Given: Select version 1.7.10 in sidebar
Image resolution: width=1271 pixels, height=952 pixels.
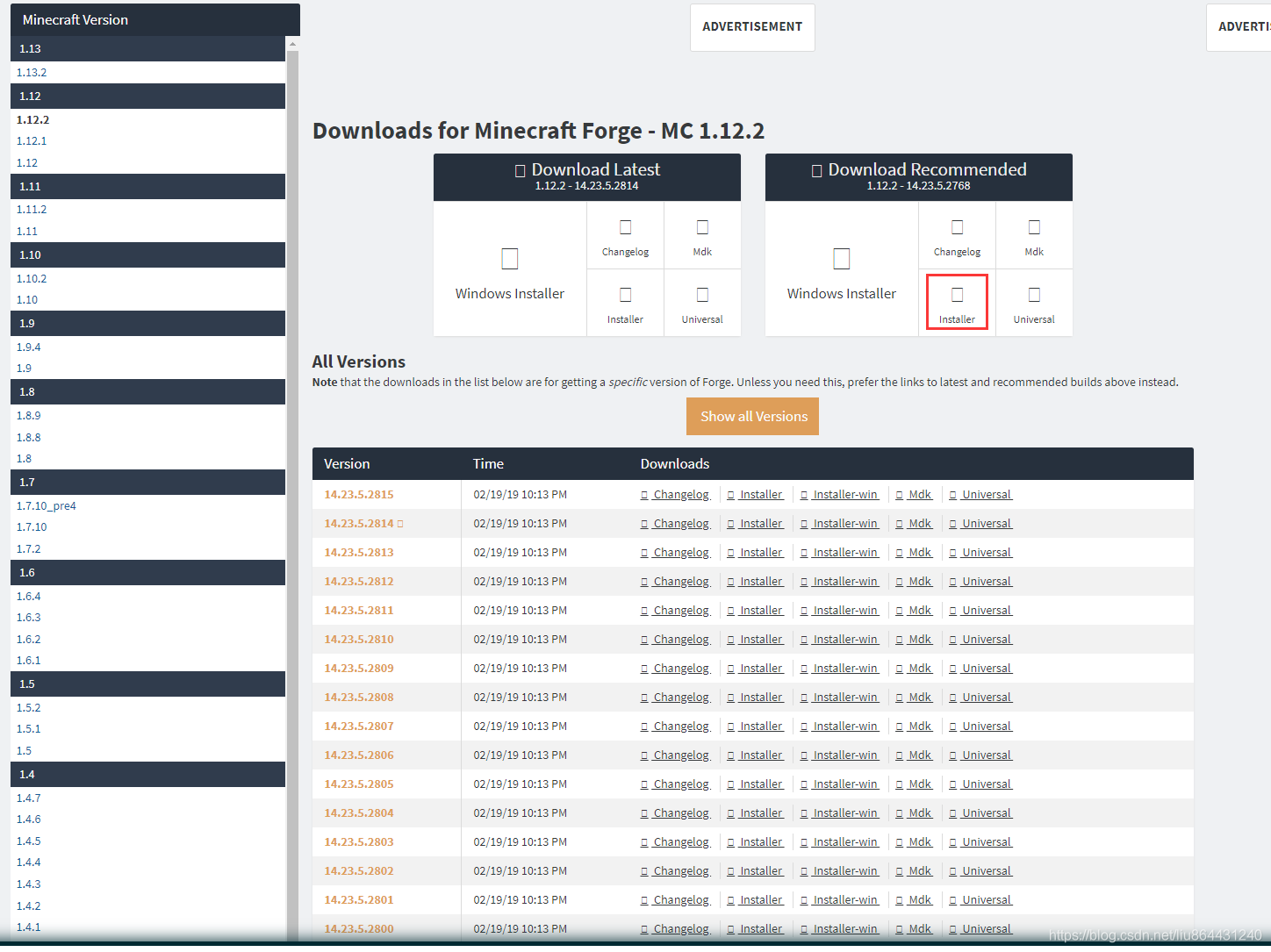Looking at the screenshot, I should pos(32,527).
